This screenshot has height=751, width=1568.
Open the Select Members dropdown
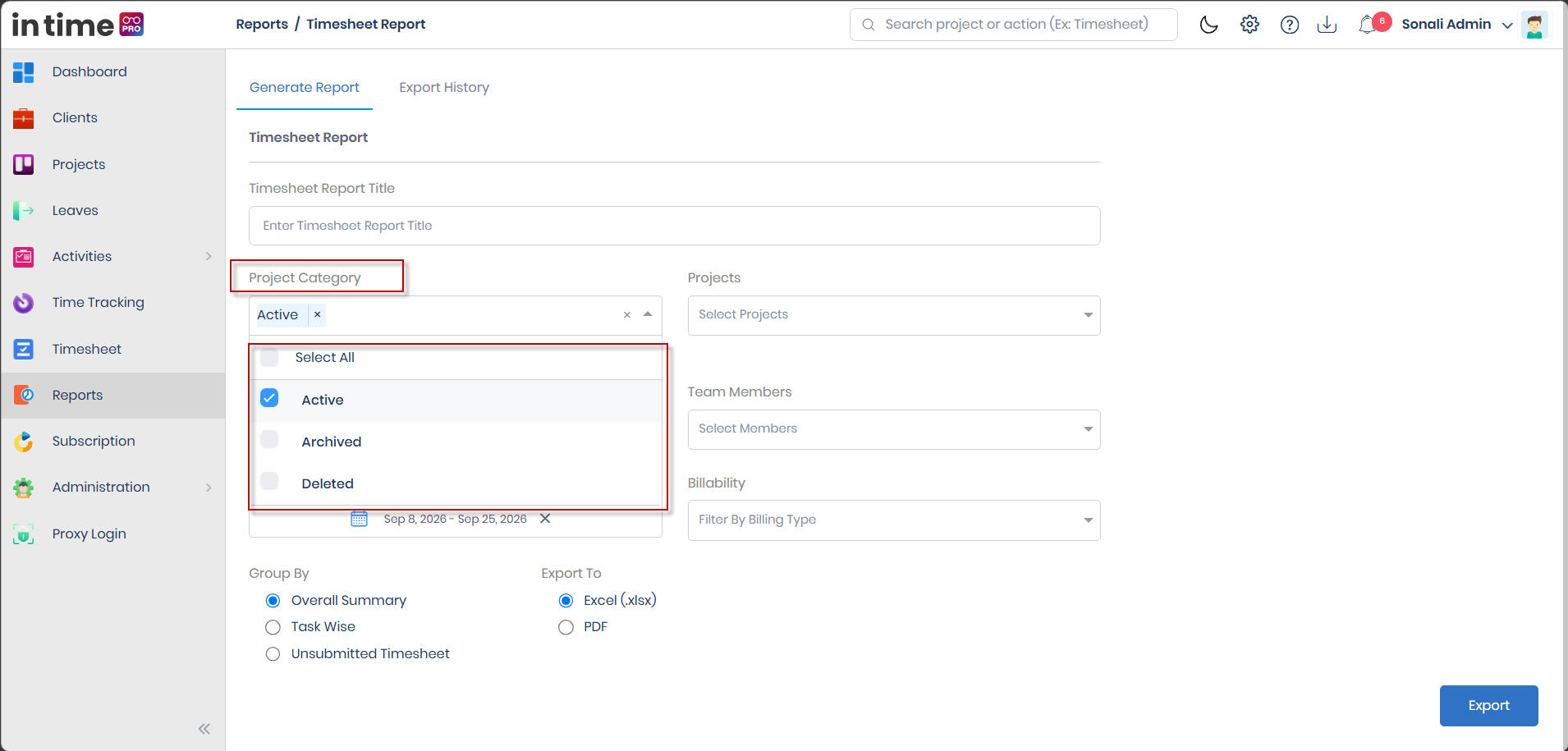click(894, 429)
